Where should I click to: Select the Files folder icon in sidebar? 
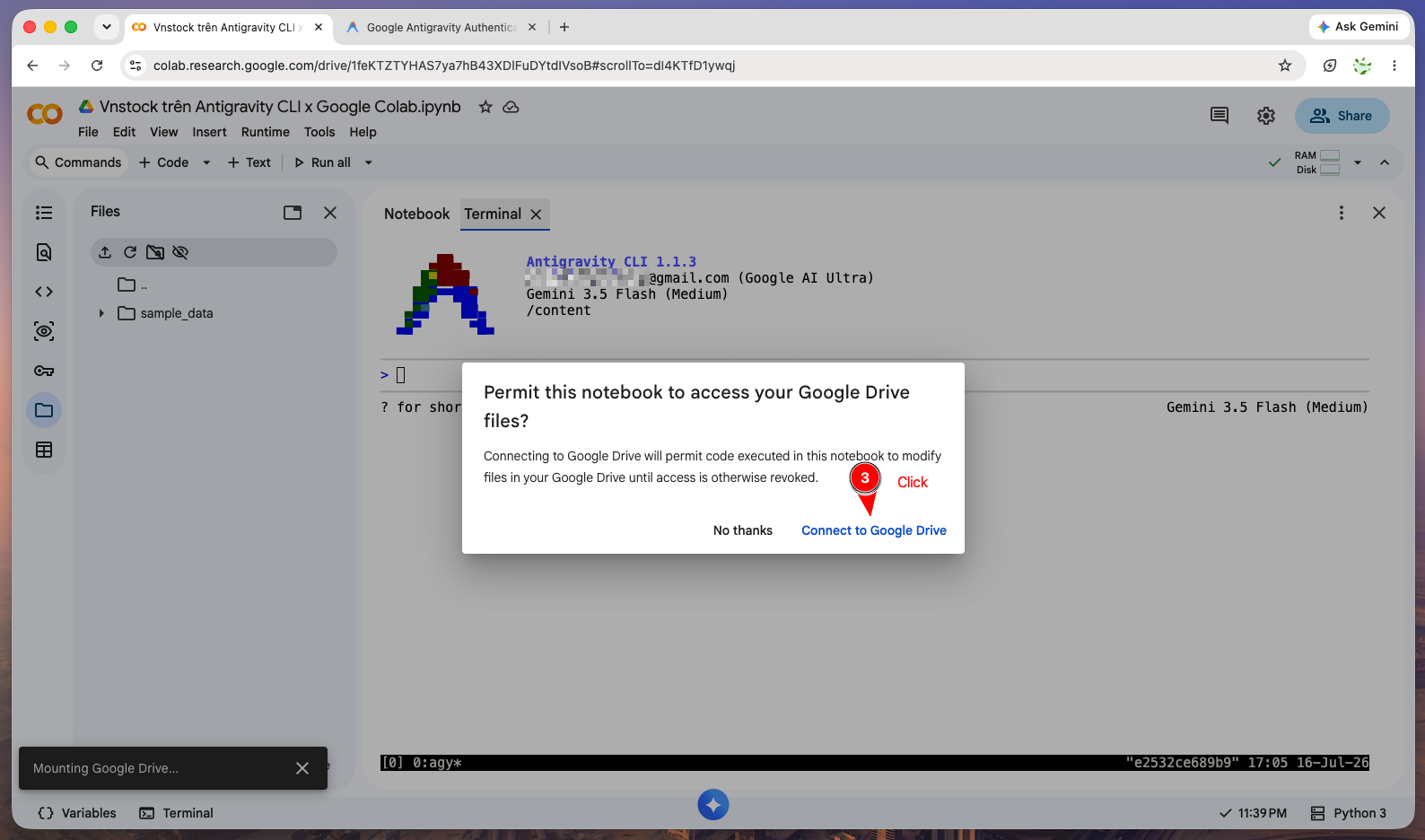pyautogui.click(x=44, y=410)
